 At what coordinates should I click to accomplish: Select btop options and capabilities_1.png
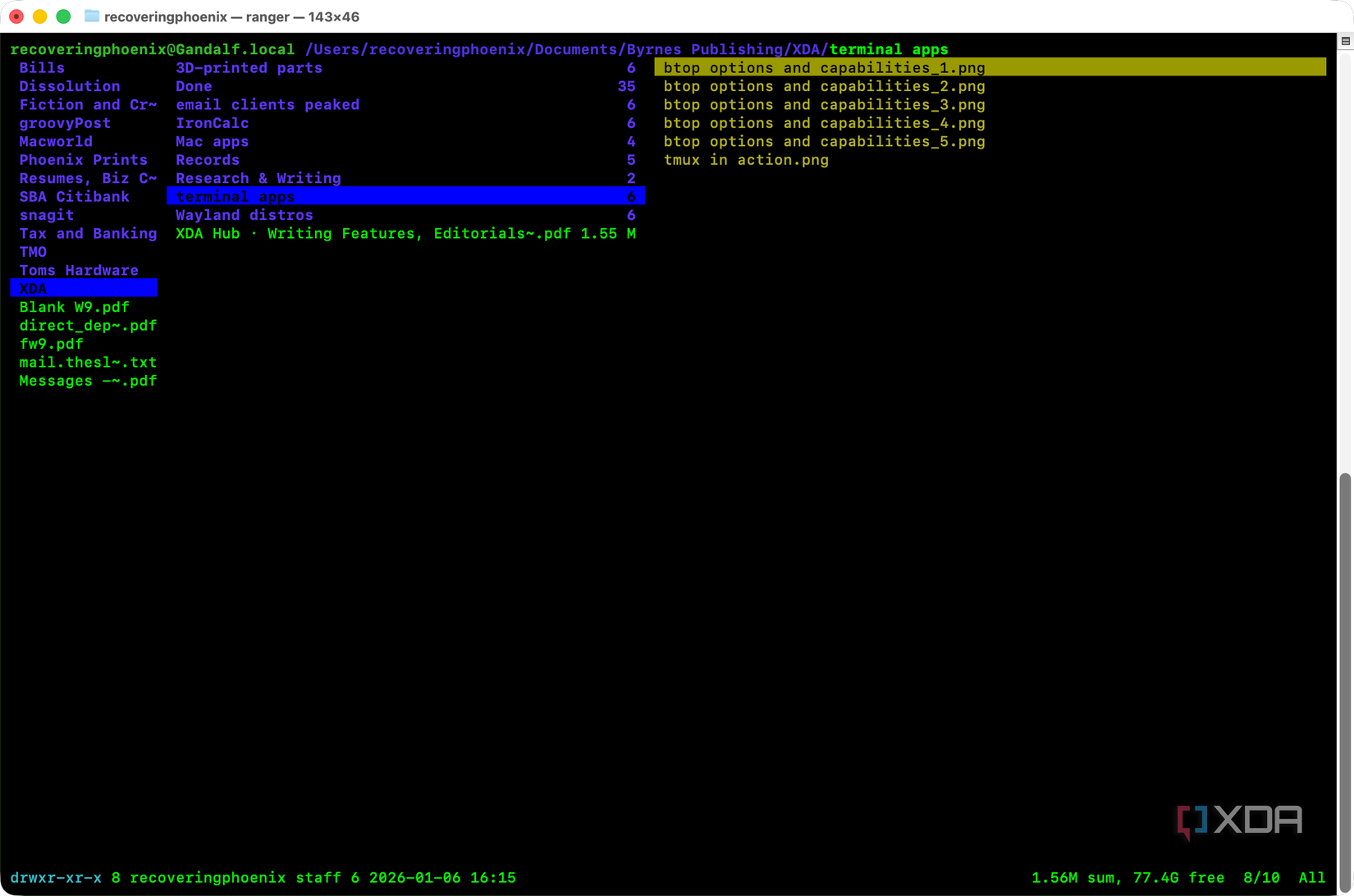[x=990, y=68]
